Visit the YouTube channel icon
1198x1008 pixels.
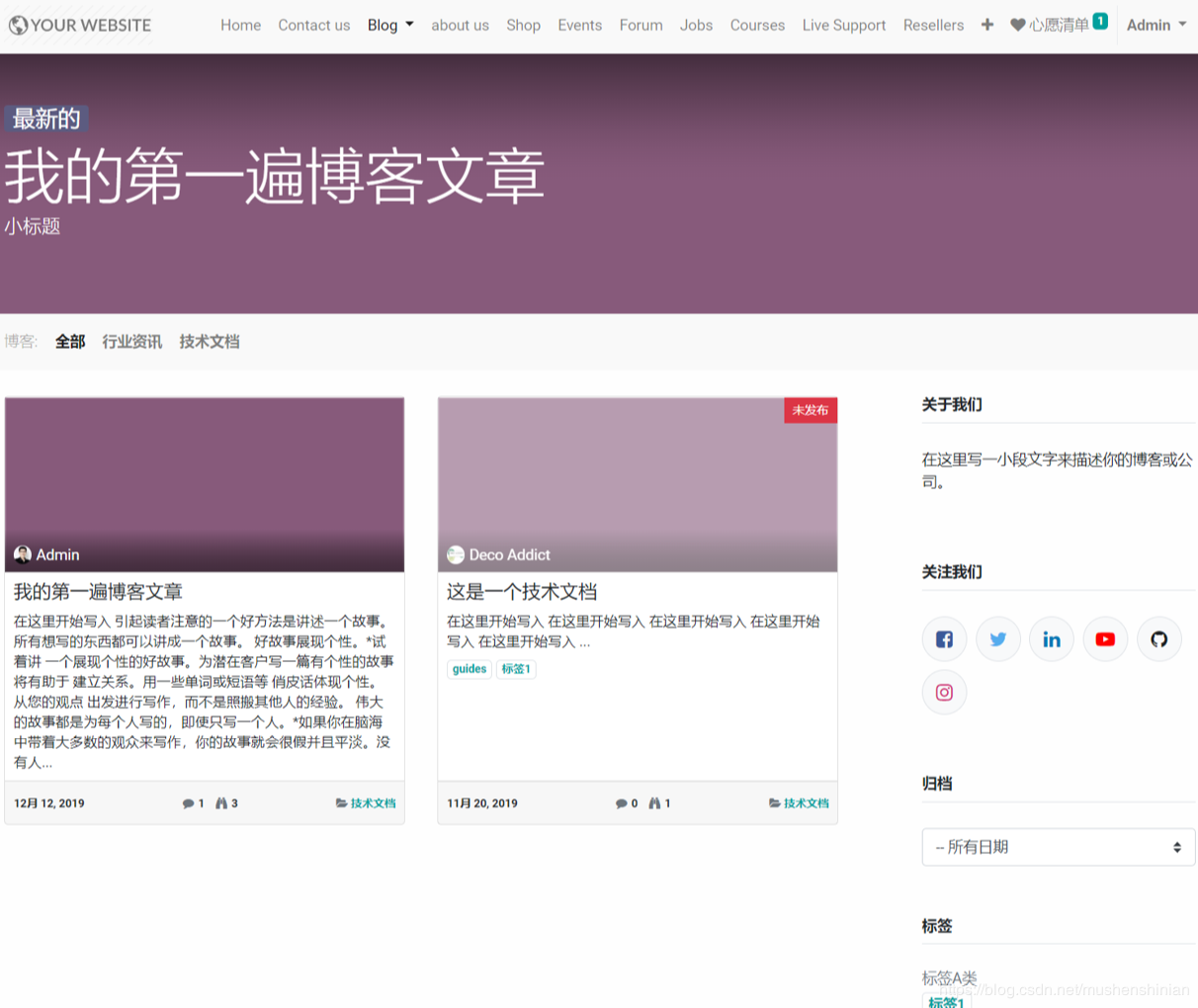[x=1105, y=639]
